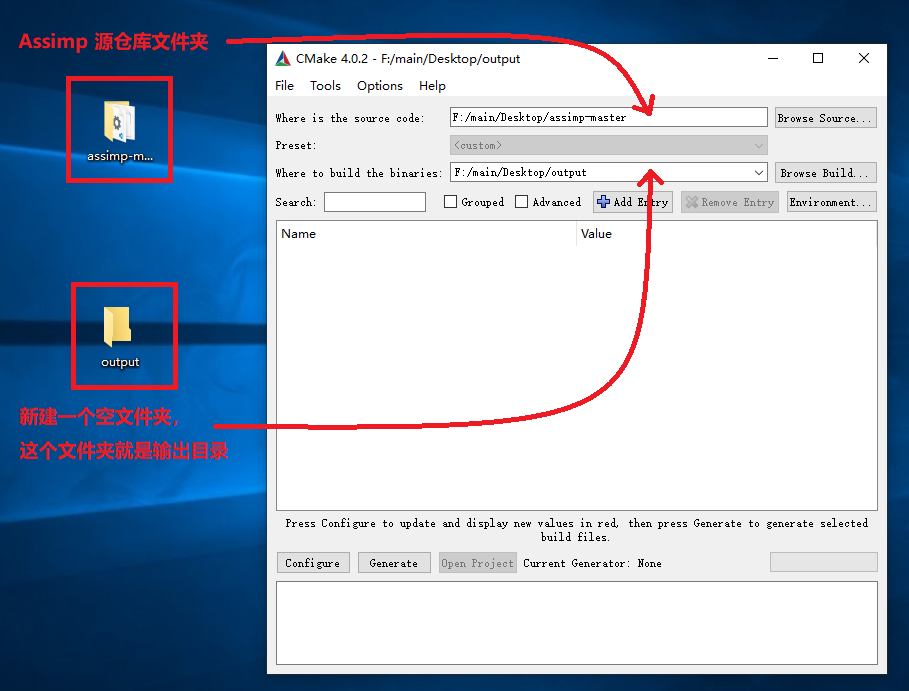Focus the Search input field
909x691 pixels.
tap(374, 202)
